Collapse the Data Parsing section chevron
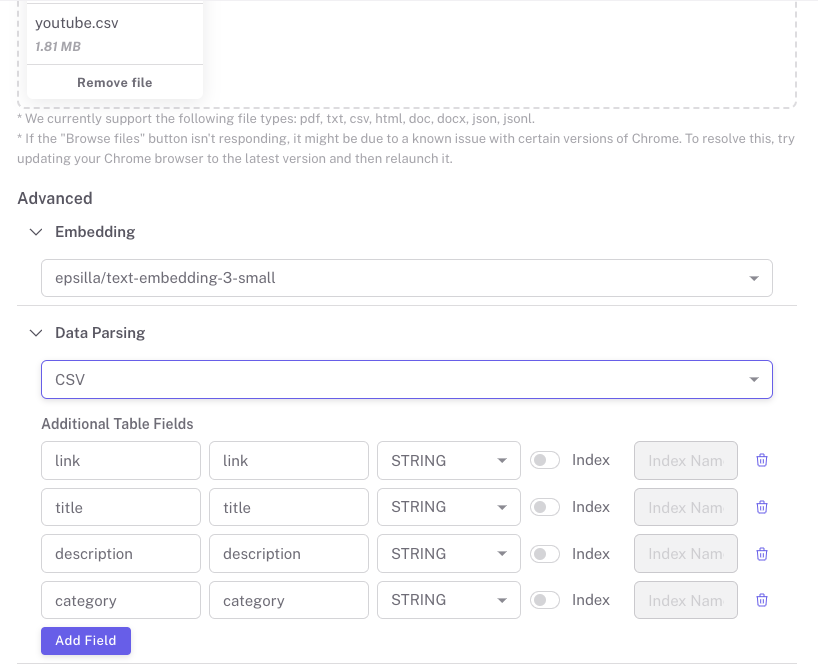 click(x=36, y=333)
